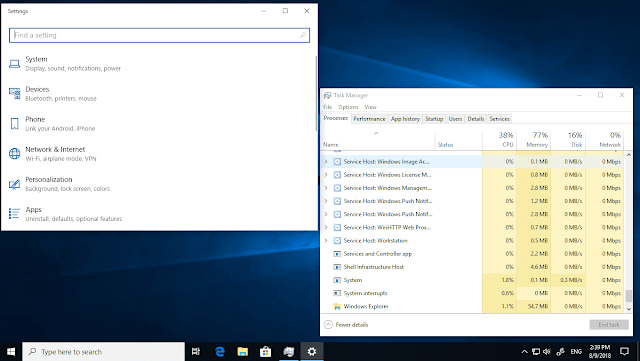Click the System interrupts process icon

click(337, 293)
